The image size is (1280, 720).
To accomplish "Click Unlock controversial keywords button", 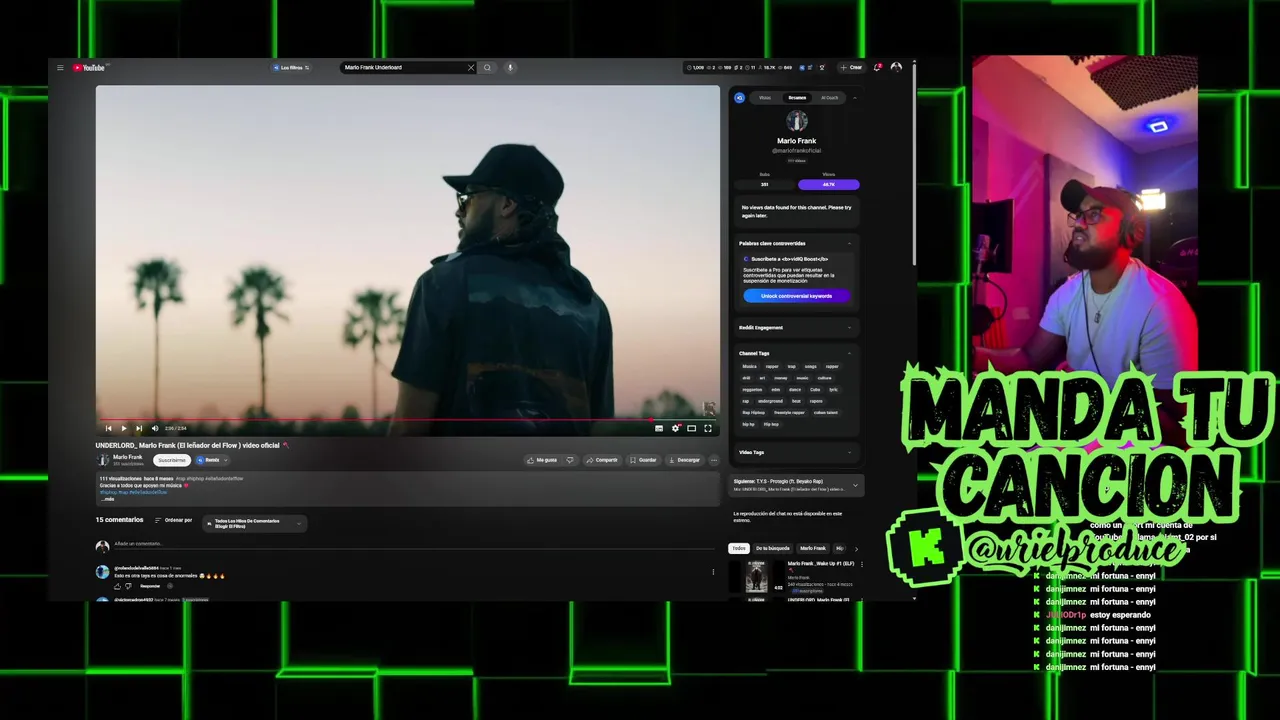I will [797, 296].
